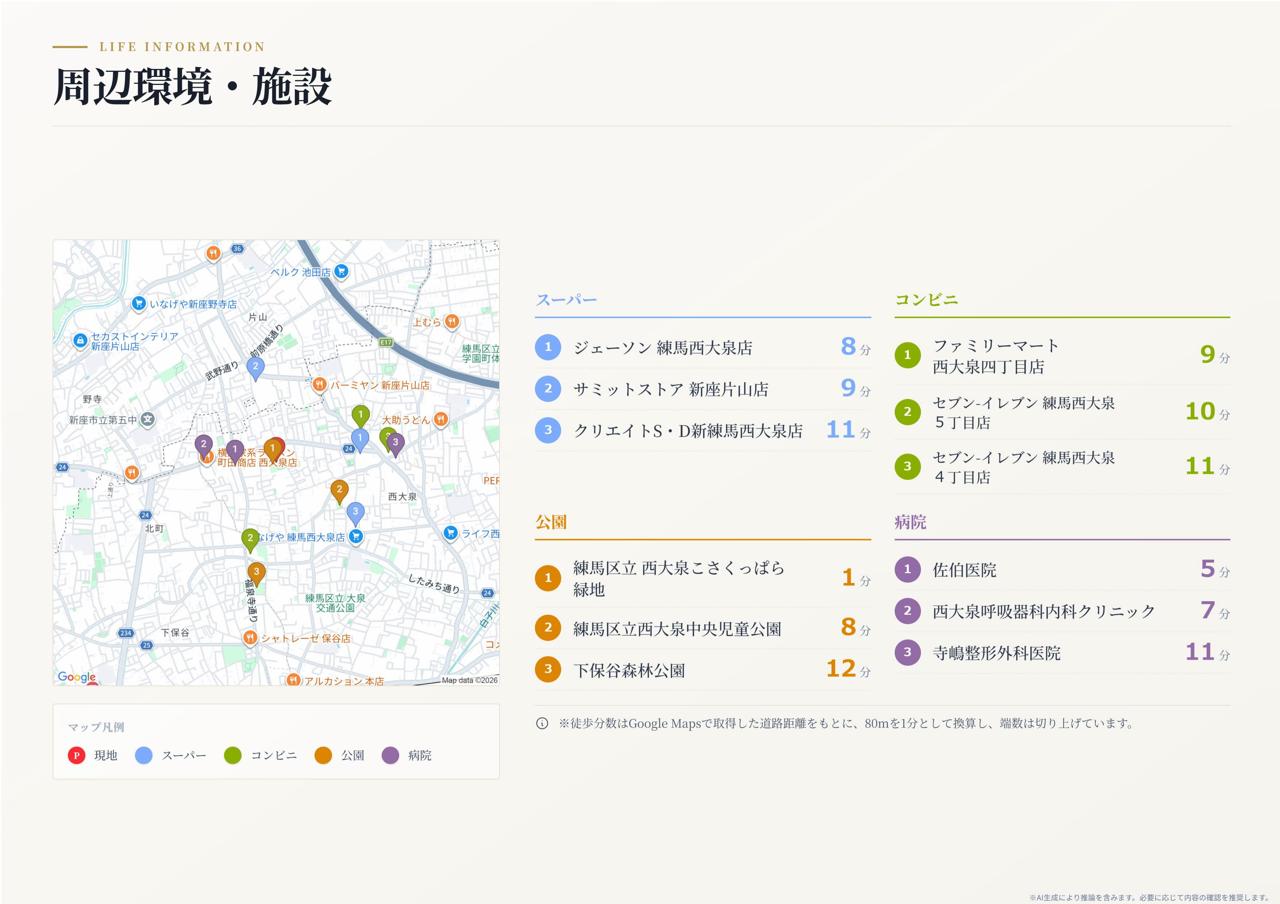Select the green convenience store map pin numbered 2
The width and height of the screenshot is (1280, 904).
pyautogui.click(x=250, y=541)
